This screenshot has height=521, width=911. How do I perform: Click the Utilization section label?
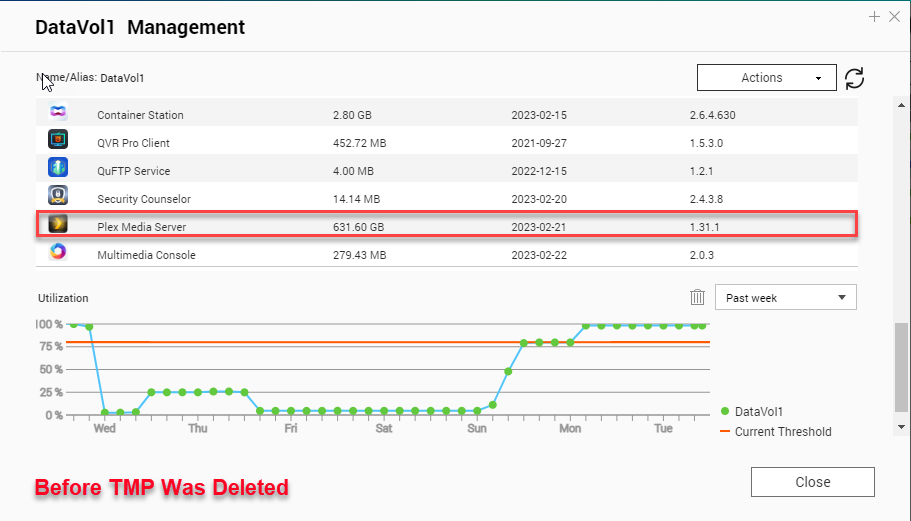63,298
